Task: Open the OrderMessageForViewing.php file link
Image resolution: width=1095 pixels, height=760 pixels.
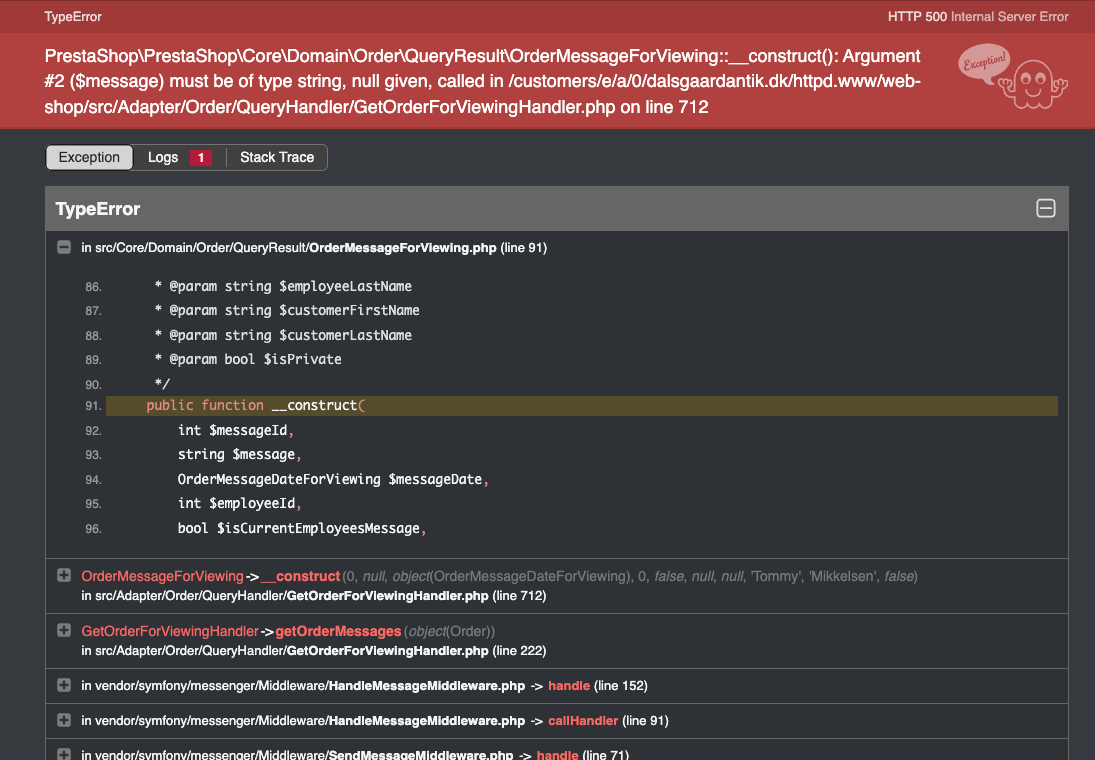Action: (x=403, y=248)
